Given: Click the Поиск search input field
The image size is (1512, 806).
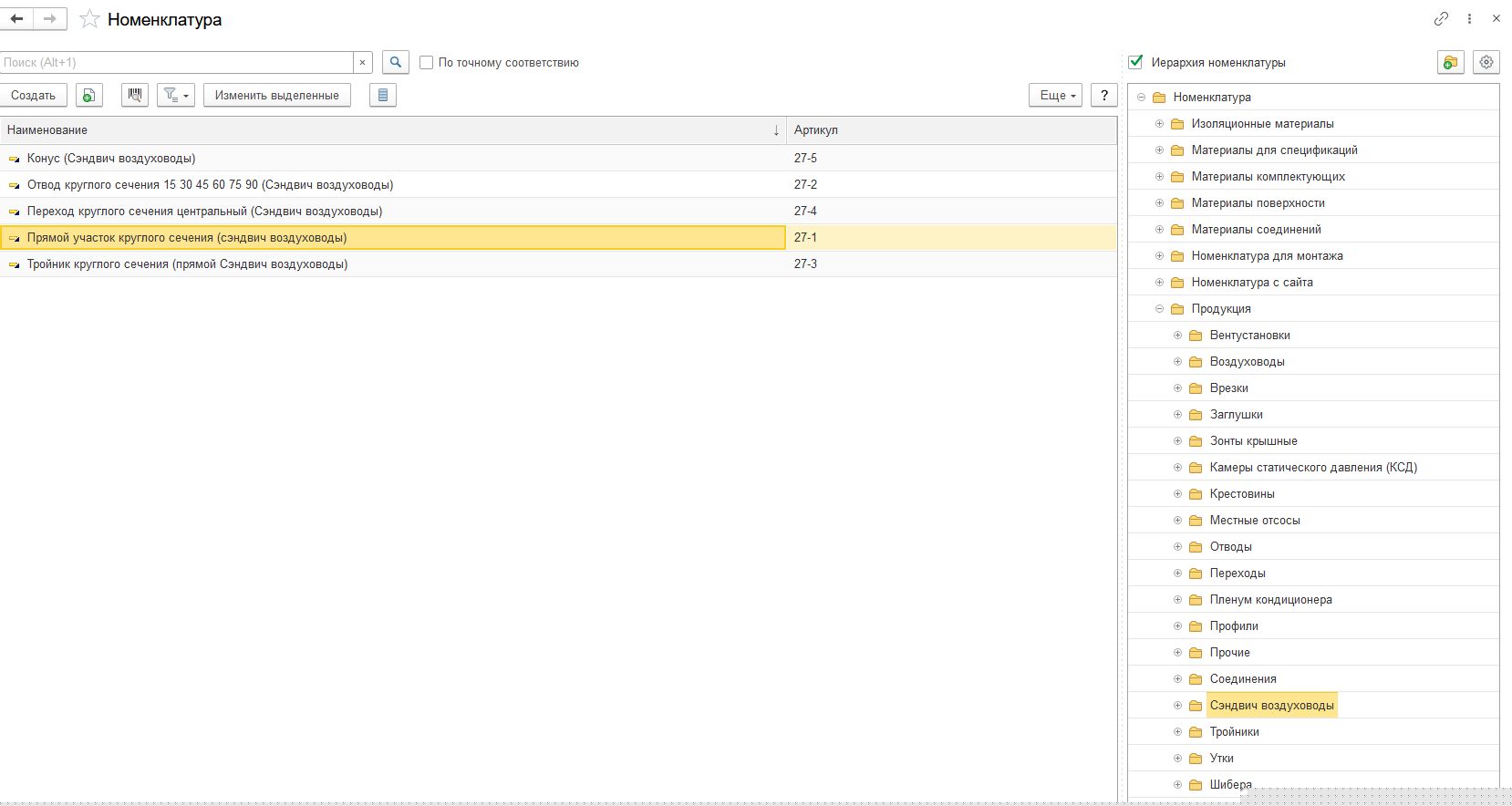Looking at the screenshot, I should 177,62.
